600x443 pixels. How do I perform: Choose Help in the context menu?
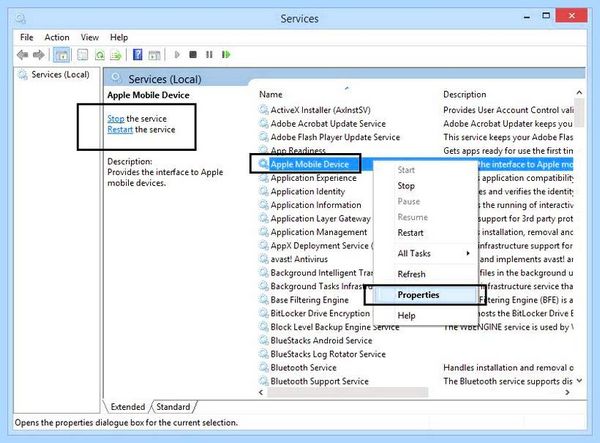point(406,316)
